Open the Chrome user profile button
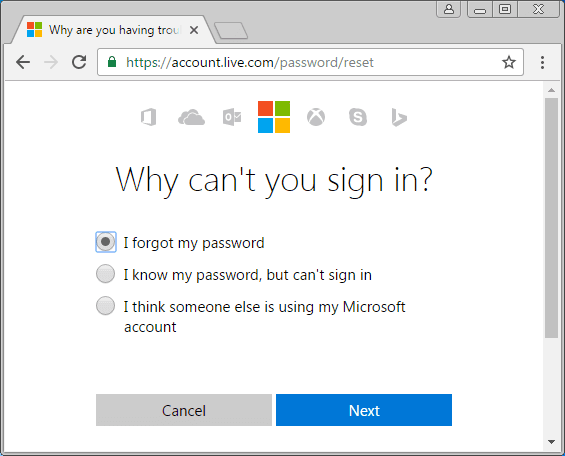This screenshot has height=456, width=565. click(x=449, y=9)
